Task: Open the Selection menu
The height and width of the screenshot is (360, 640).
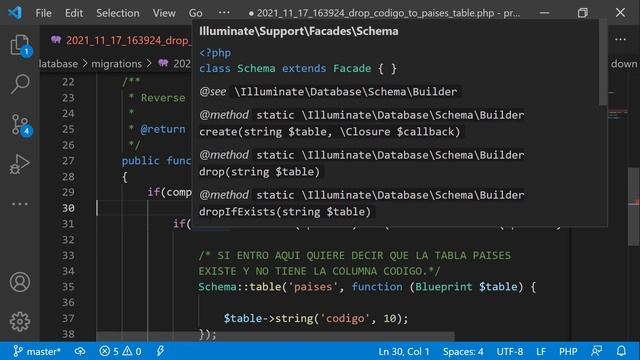Action: click(x=118, y=13)
